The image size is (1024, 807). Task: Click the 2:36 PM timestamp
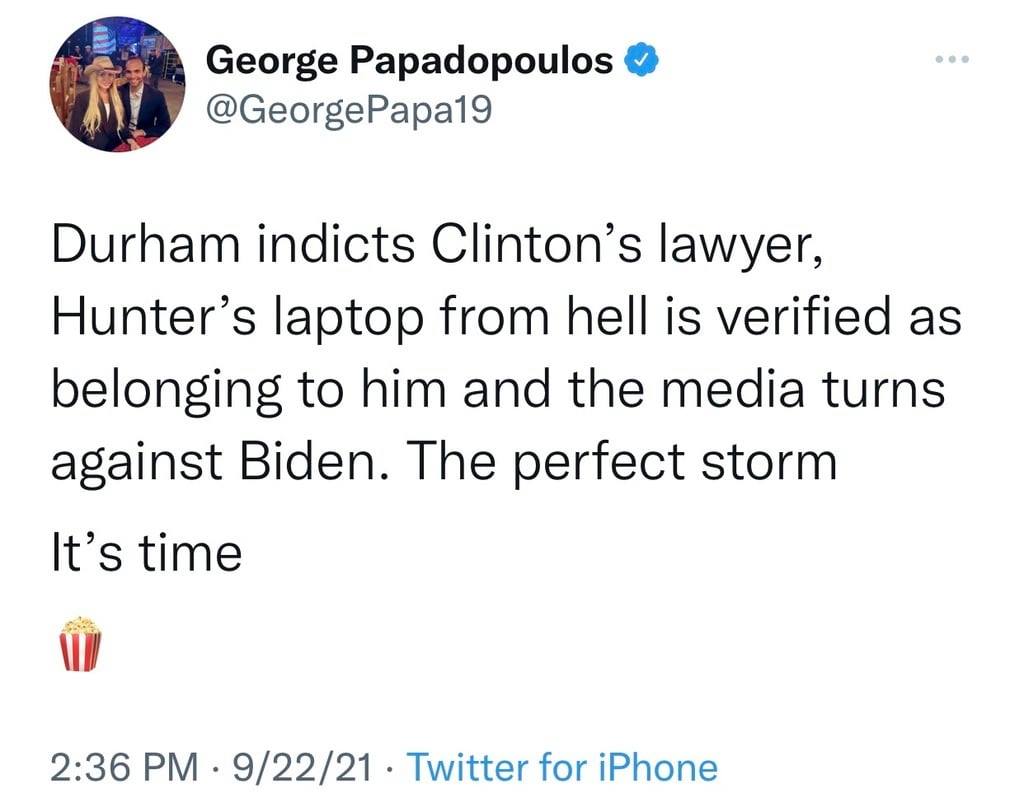[x=124, y=768]
